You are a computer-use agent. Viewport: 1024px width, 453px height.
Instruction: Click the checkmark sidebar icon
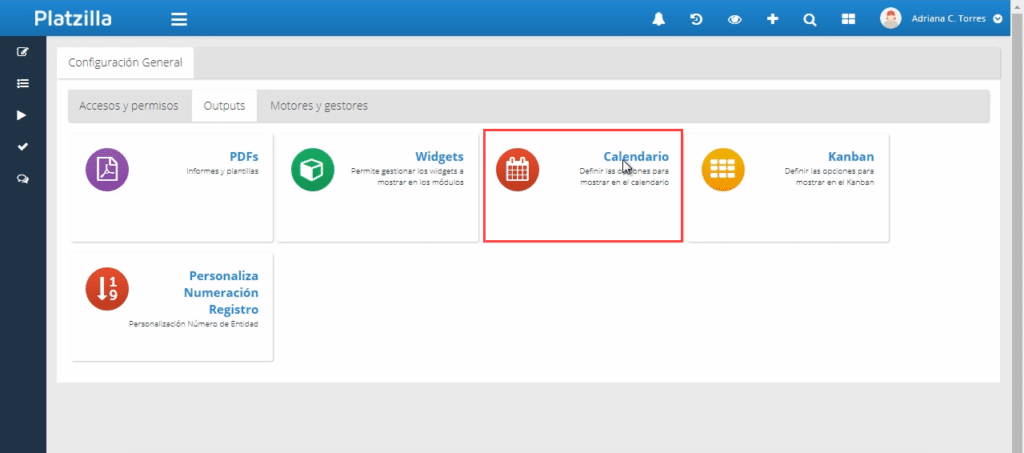point(23,147)
